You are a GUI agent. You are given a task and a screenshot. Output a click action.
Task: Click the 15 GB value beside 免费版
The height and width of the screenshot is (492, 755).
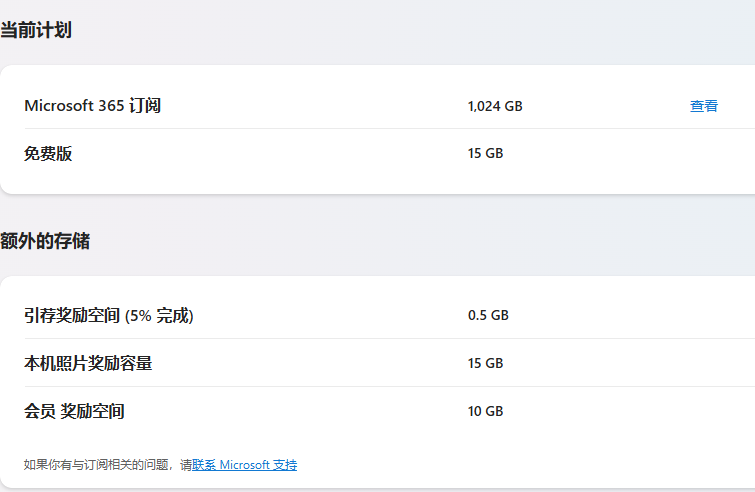click(485, 154)
